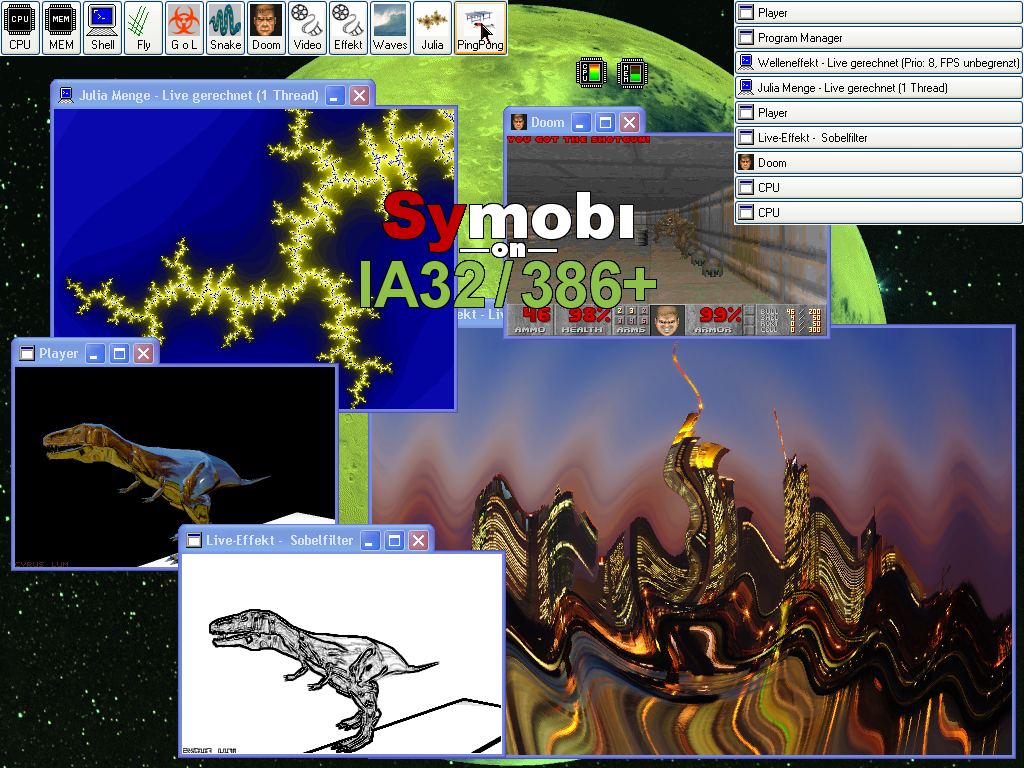Switch to Welleneffekt entry in window list

pyautogui.click(x=879, y=63)
